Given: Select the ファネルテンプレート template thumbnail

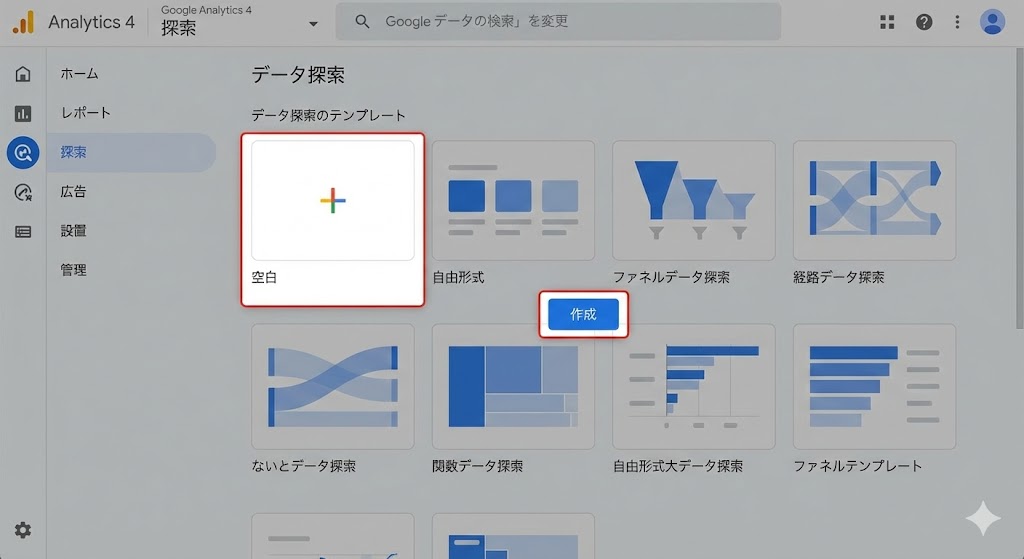Looking at the screenshot, I should point(874,387).
